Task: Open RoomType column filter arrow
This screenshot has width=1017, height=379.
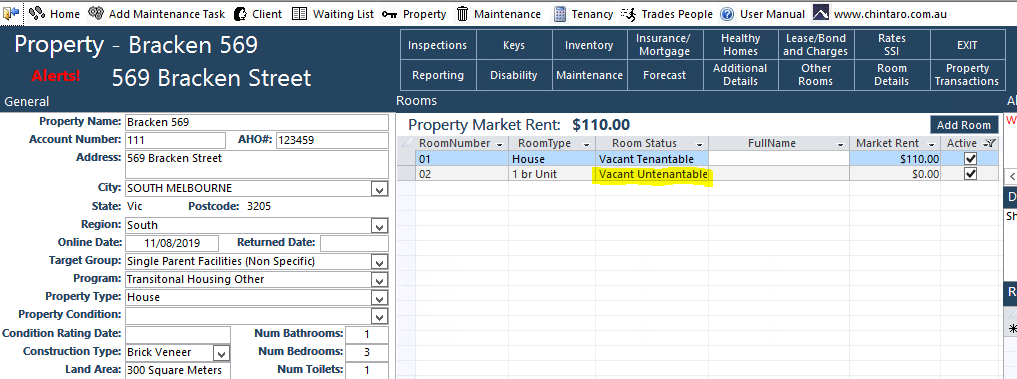Action: coord(587,144)
